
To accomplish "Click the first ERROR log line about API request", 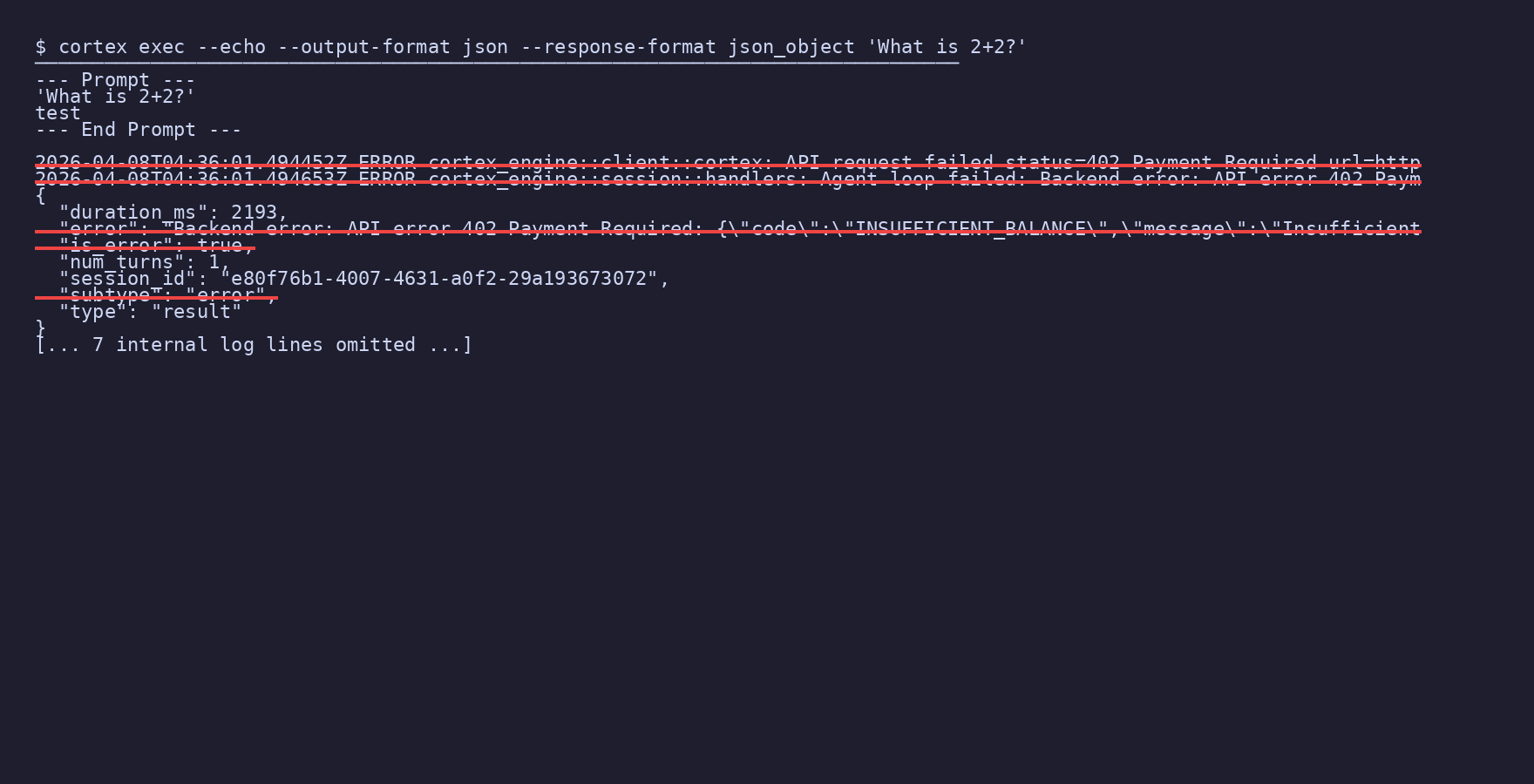I will click(728, 163).
